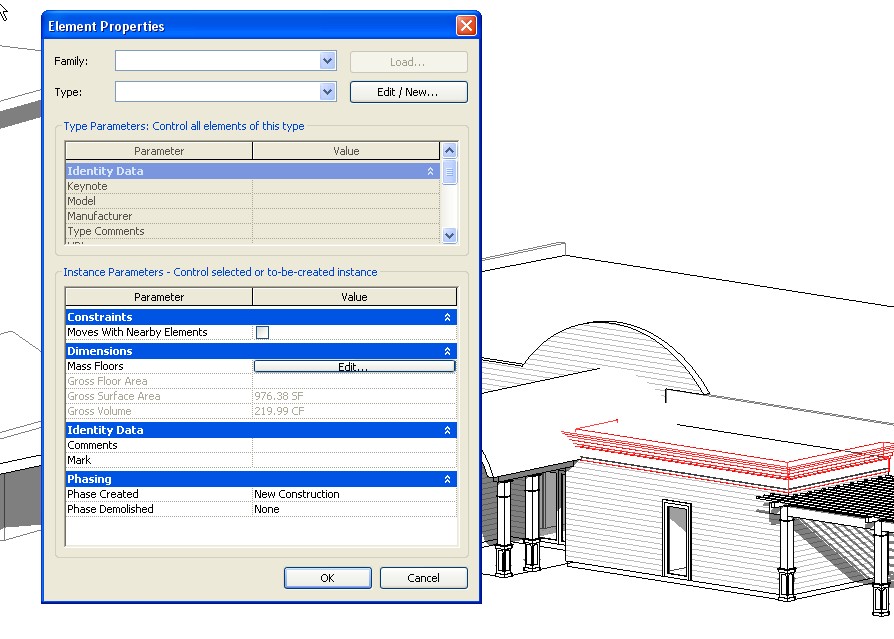Image resolution: width=894 pixels, height=639 pixels.
Task: Collapse the Phasing group
Action: pos(448,479)
